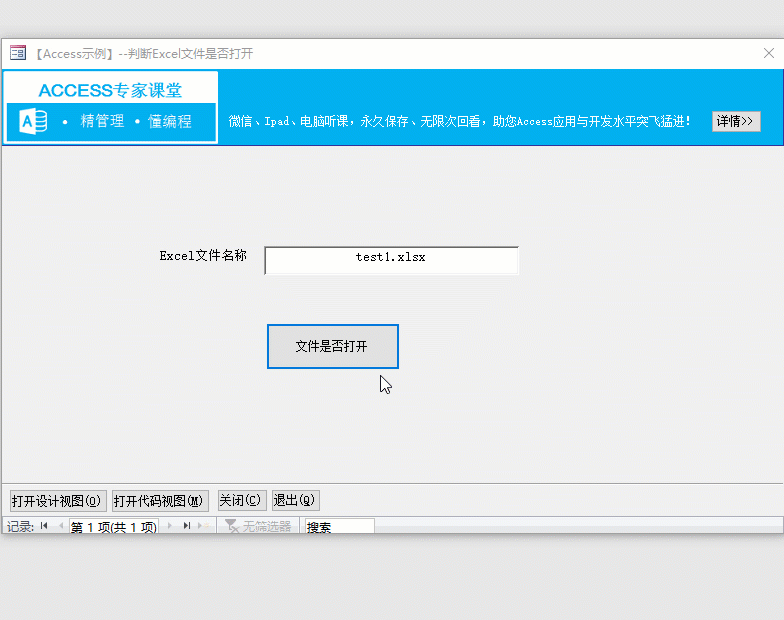Focus the Excel file name text field
The width and height of the screenshot is (784, 620).
(x=392, y=260)
